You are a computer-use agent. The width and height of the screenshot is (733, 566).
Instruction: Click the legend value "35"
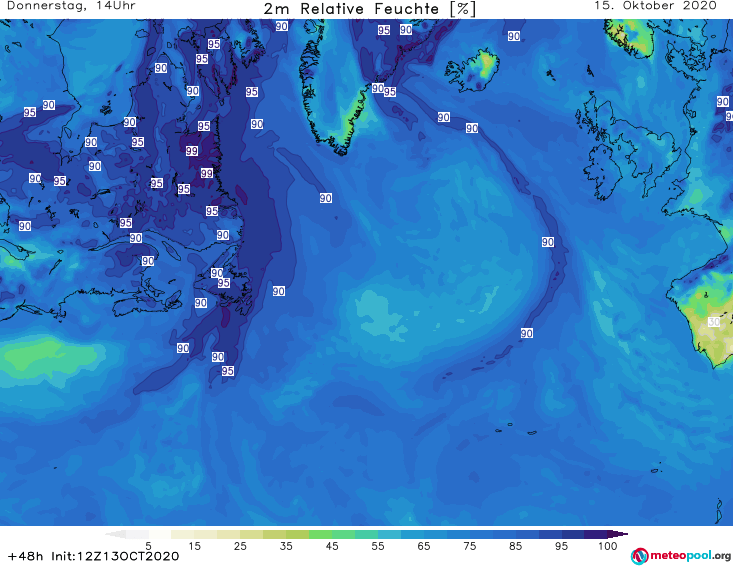[286, 546]
